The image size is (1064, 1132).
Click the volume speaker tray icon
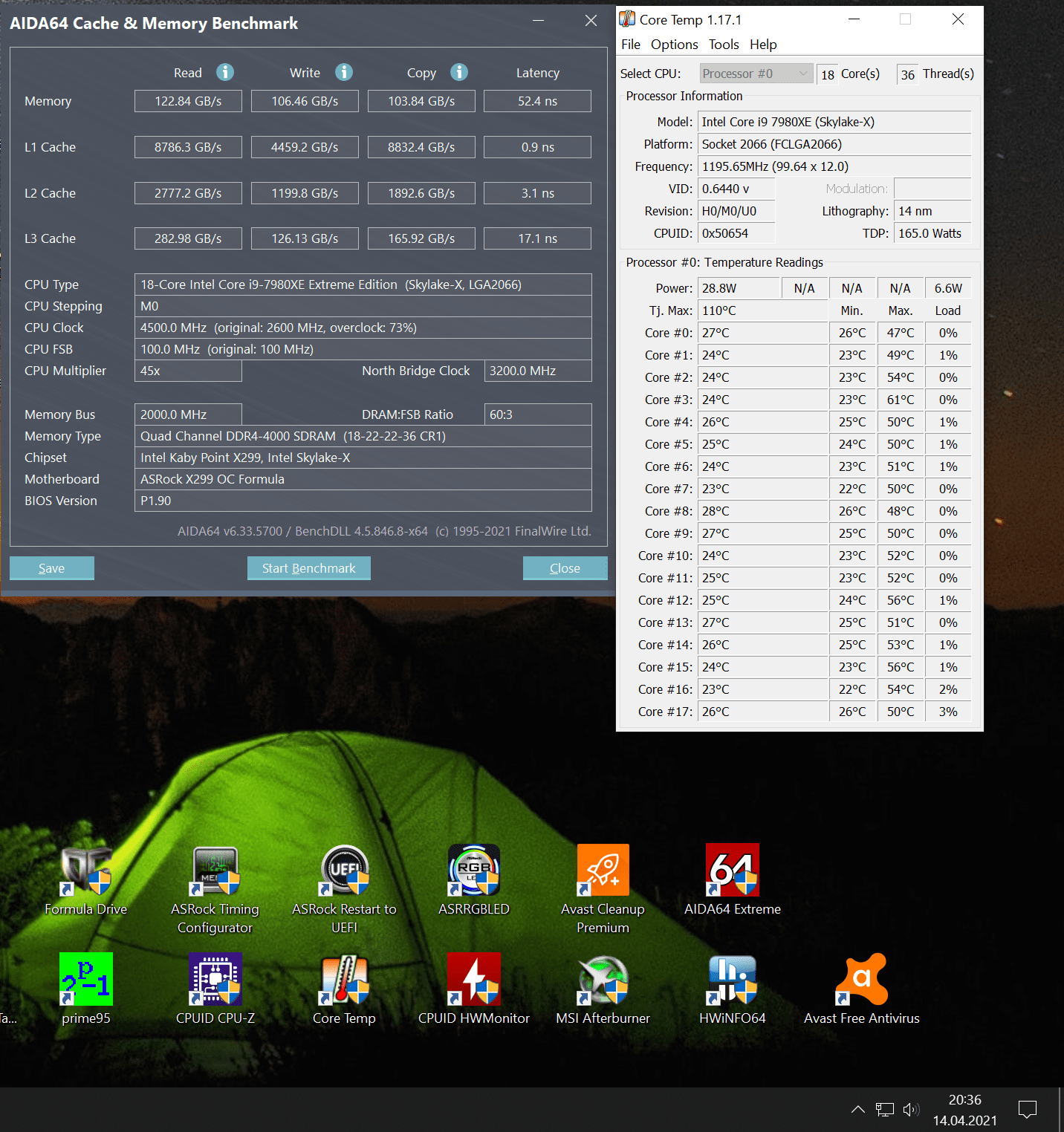pyautogui.click(x=911, y=1110)
